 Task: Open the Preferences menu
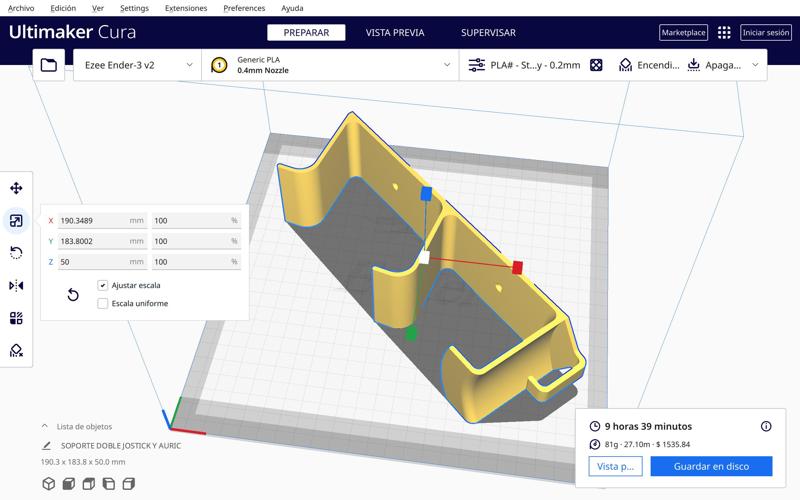click(244, 8)
